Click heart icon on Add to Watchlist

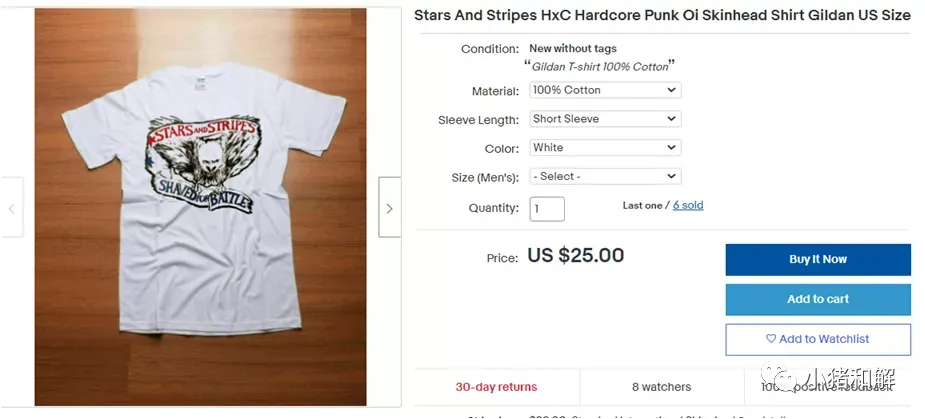pyautogui.click(x=770, y=339)
